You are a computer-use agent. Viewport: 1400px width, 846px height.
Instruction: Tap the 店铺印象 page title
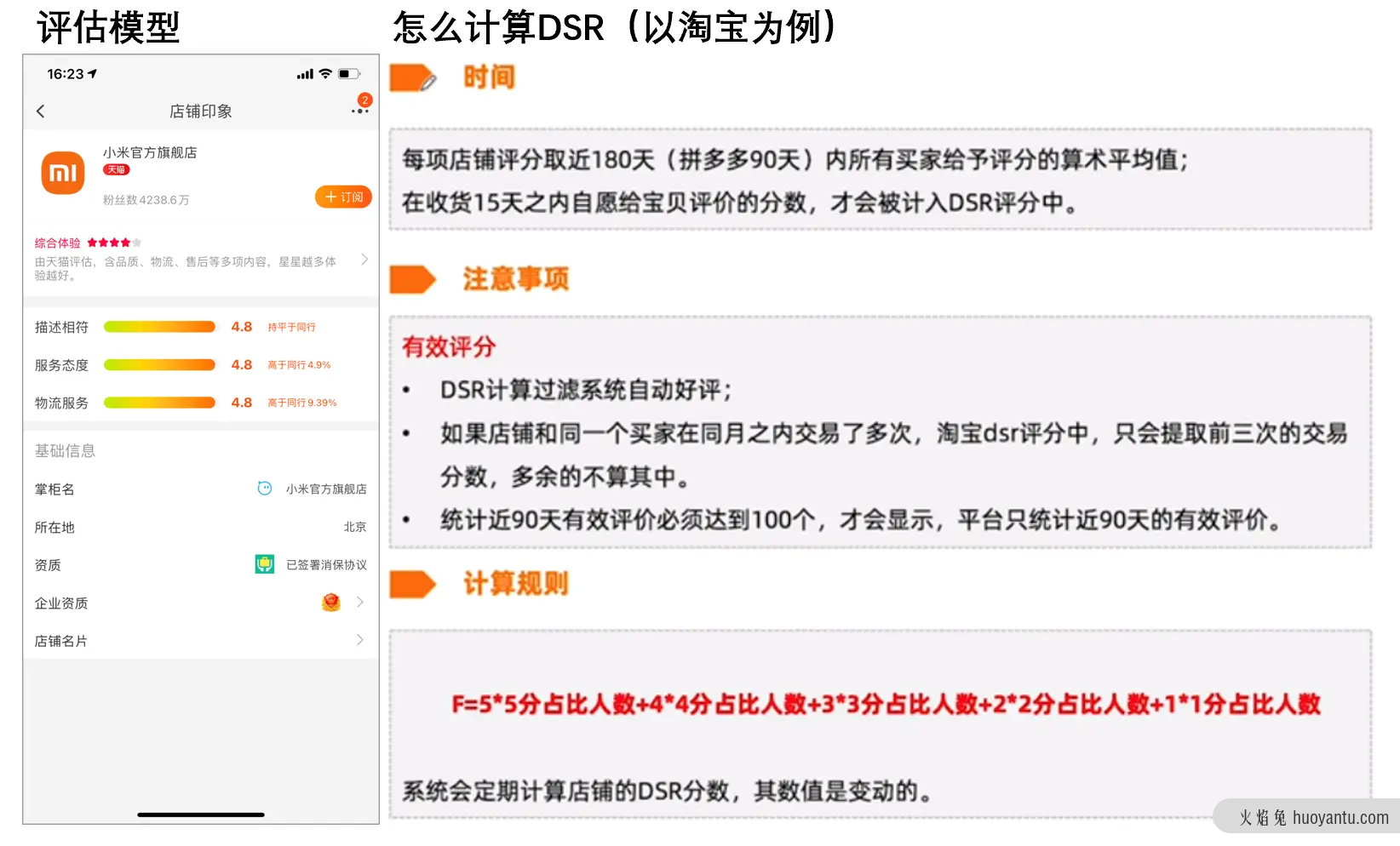pyautogui.click(x=201, y=111)
